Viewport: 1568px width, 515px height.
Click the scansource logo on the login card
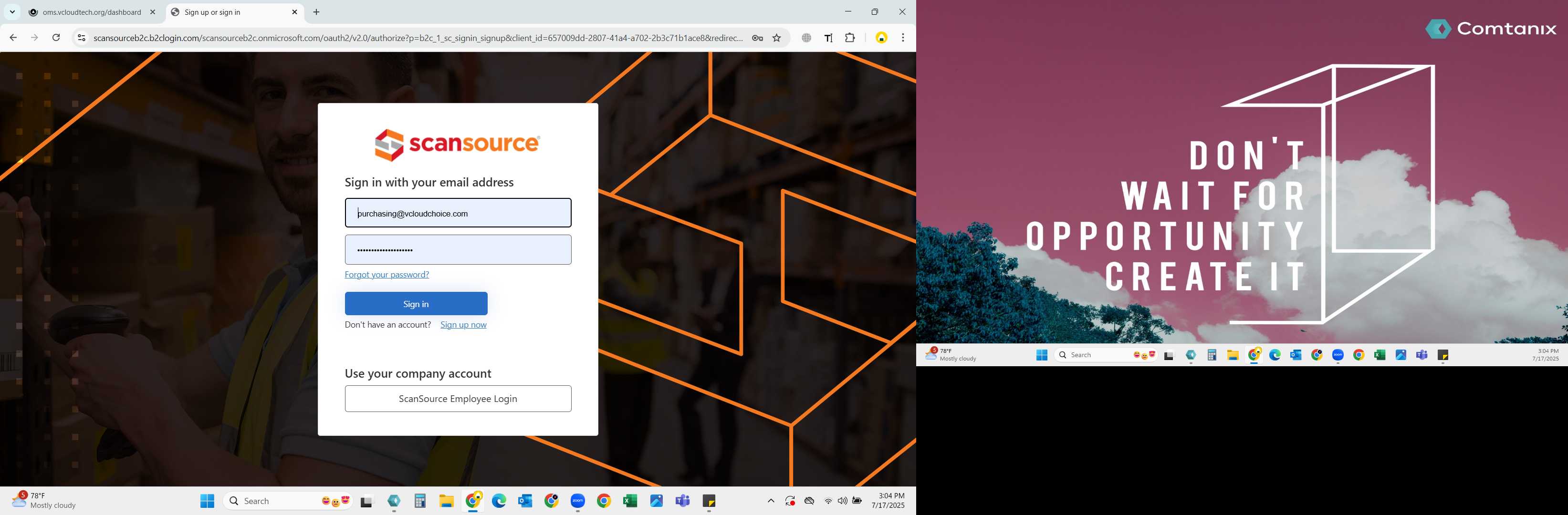click(x=457, y=144)
